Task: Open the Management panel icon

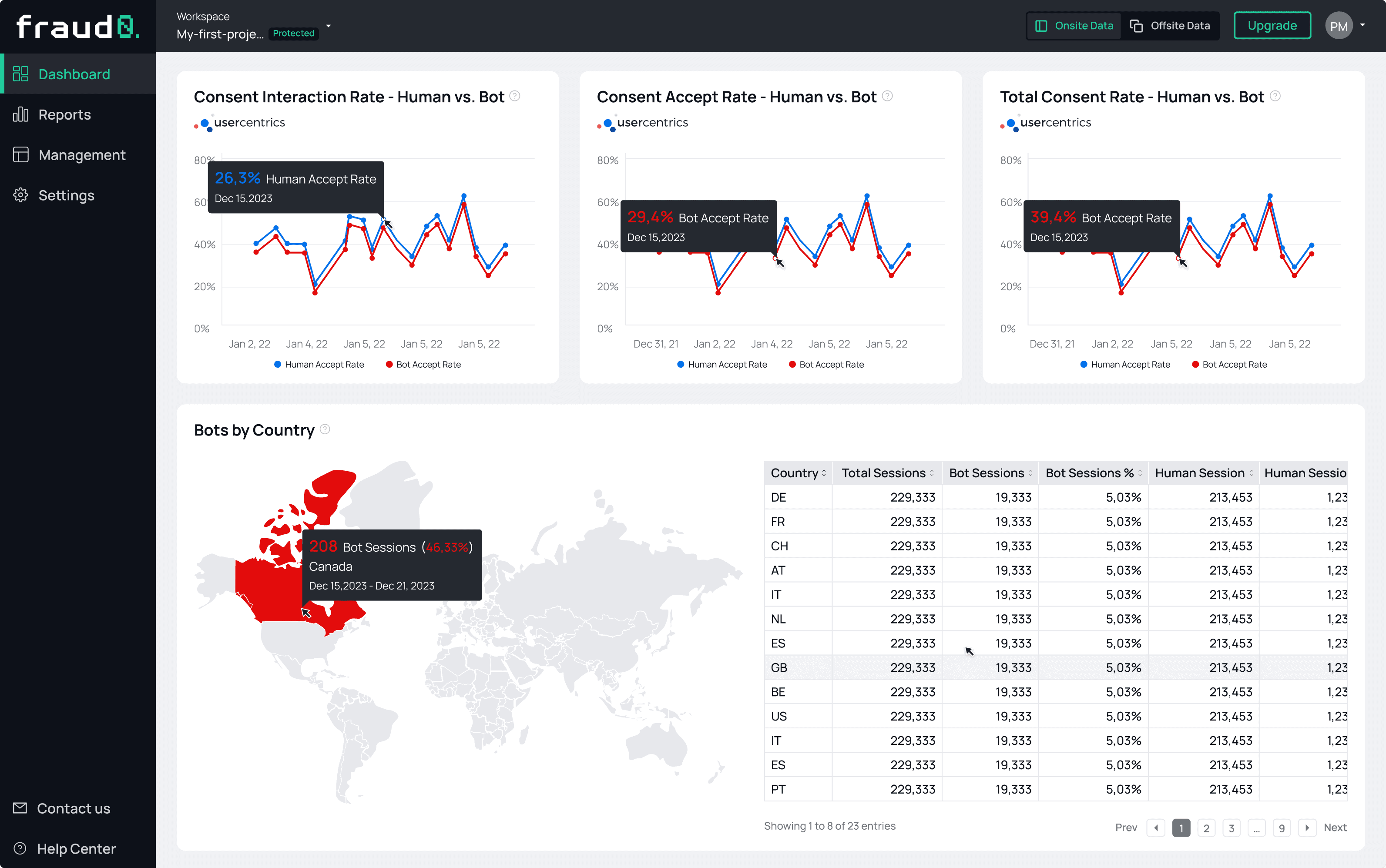Action: pyautogui.click(x=20, y=155)
